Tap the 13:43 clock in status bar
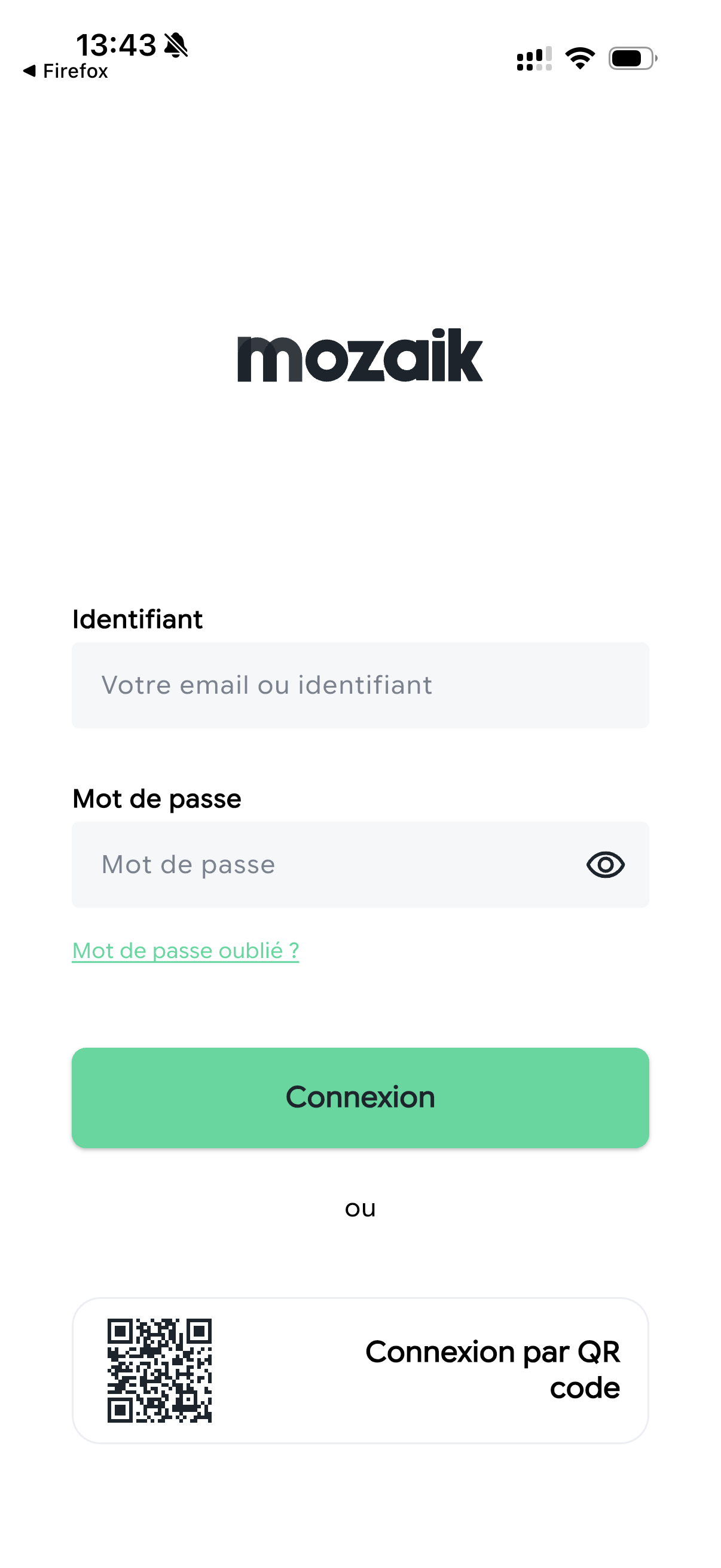This screenshot has width=721, height=1568. (x=115, y=45)
